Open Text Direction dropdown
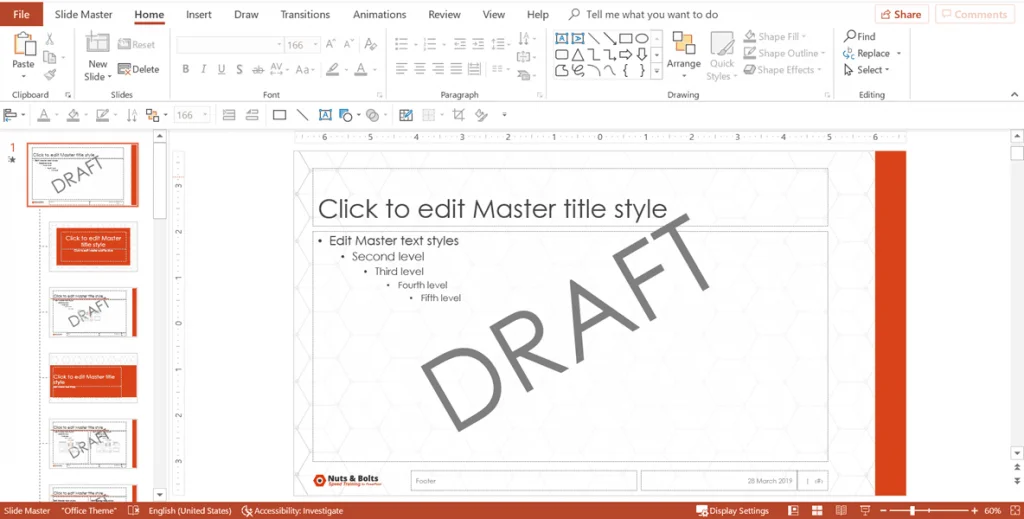The height and width of the screenshot is (519, 1024). 524,40
